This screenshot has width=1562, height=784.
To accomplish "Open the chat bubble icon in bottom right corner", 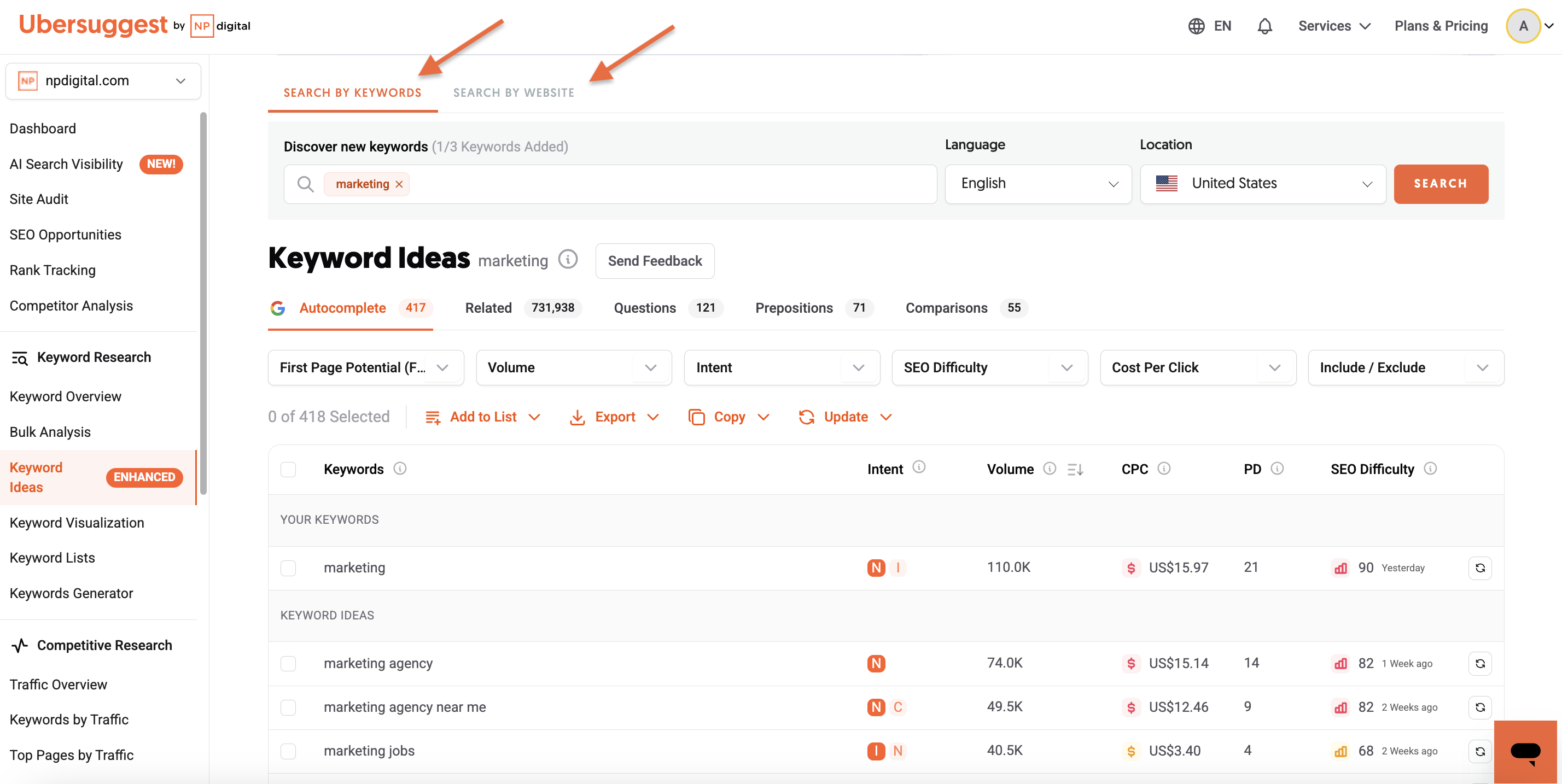I will 1525,752.
